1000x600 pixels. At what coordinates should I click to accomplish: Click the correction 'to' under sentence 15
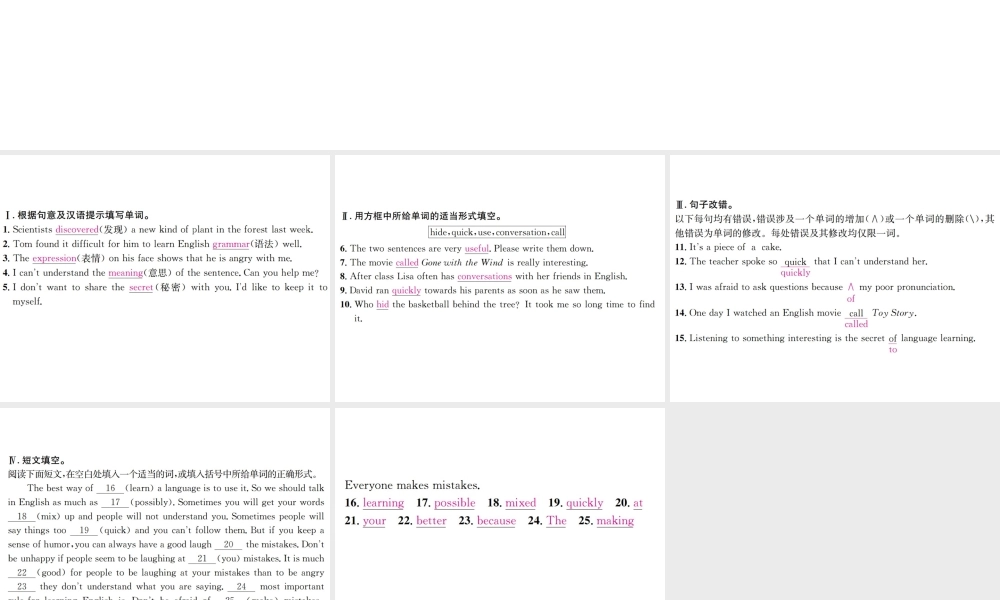click(893, 349)
